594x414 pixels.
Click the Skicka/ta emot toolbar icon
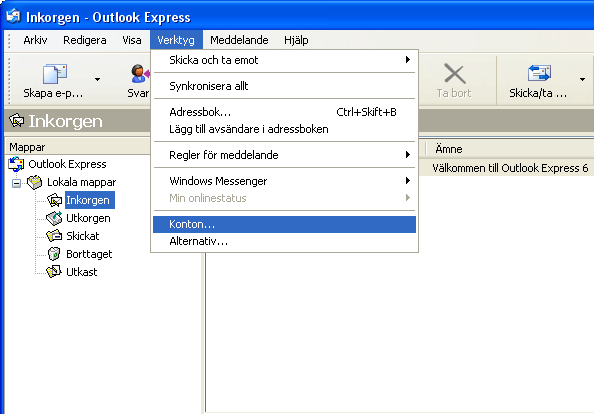pos(539,73)
